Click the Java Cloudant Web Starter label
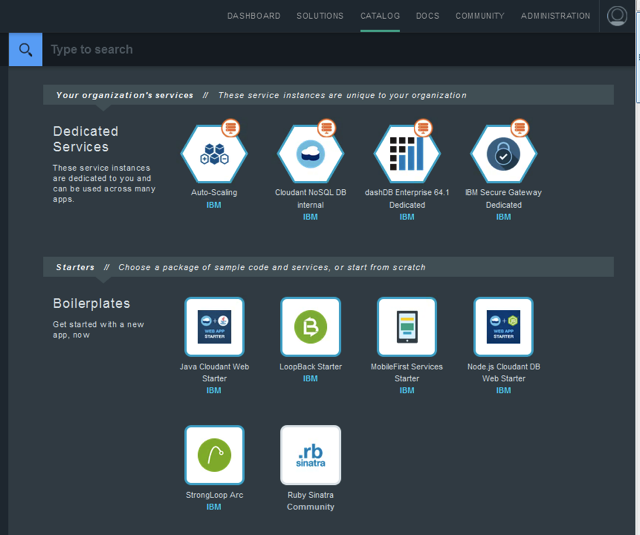This screenshot has height=535, width=640. coord(214,373)
